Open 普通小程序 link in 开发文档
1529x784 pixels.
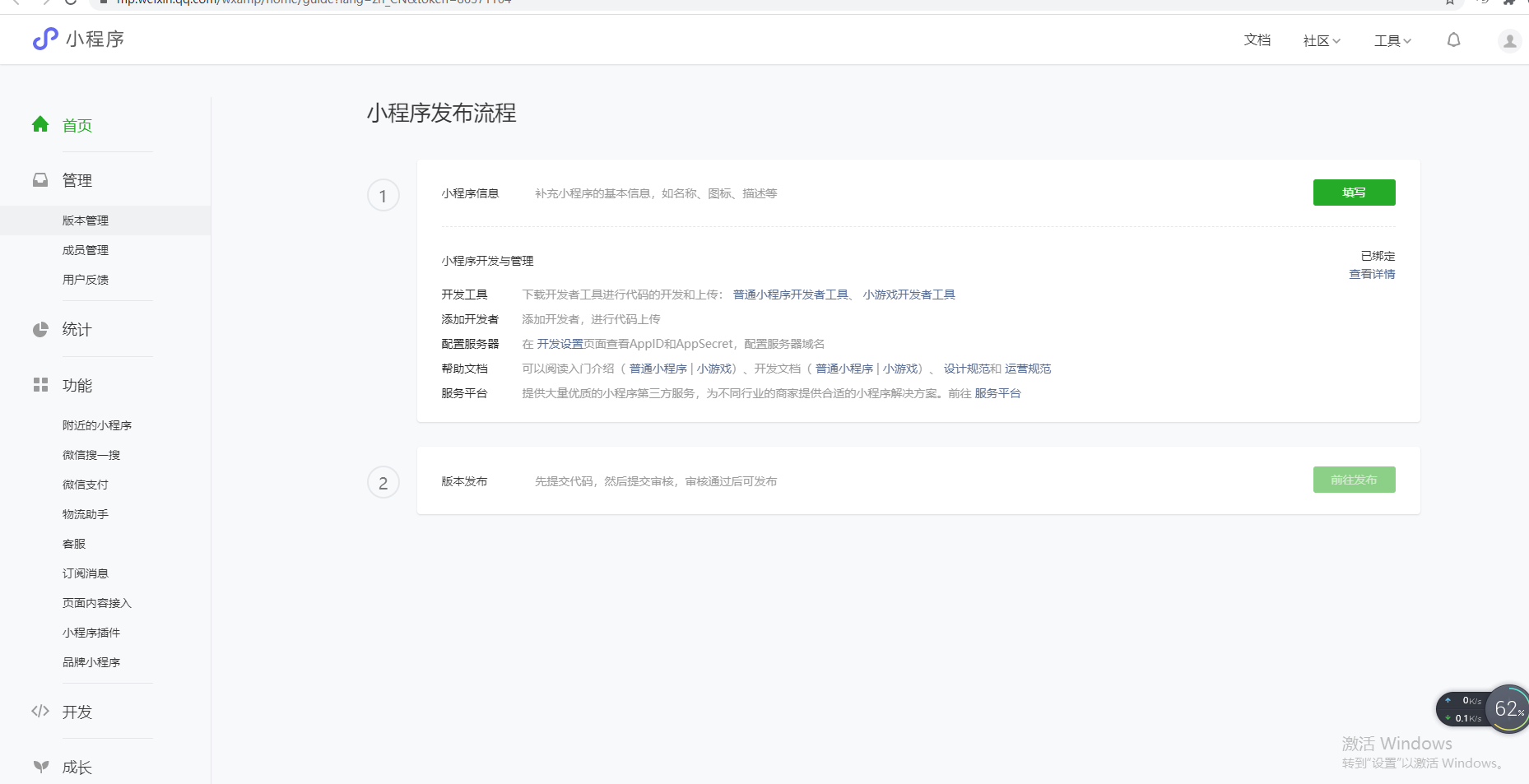click(x=844, y=369)
